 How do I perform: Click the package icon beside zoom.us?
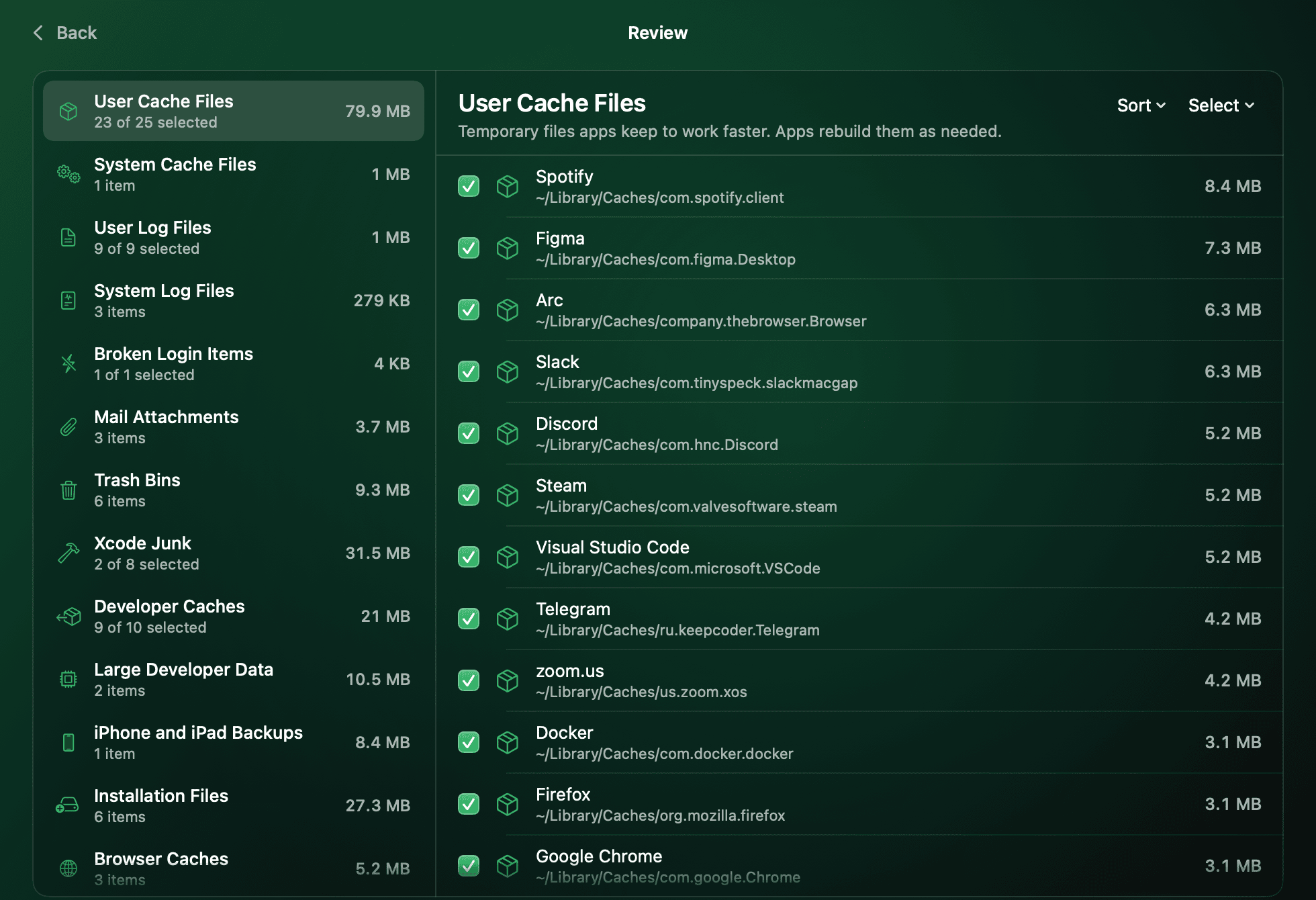(508, 680)
